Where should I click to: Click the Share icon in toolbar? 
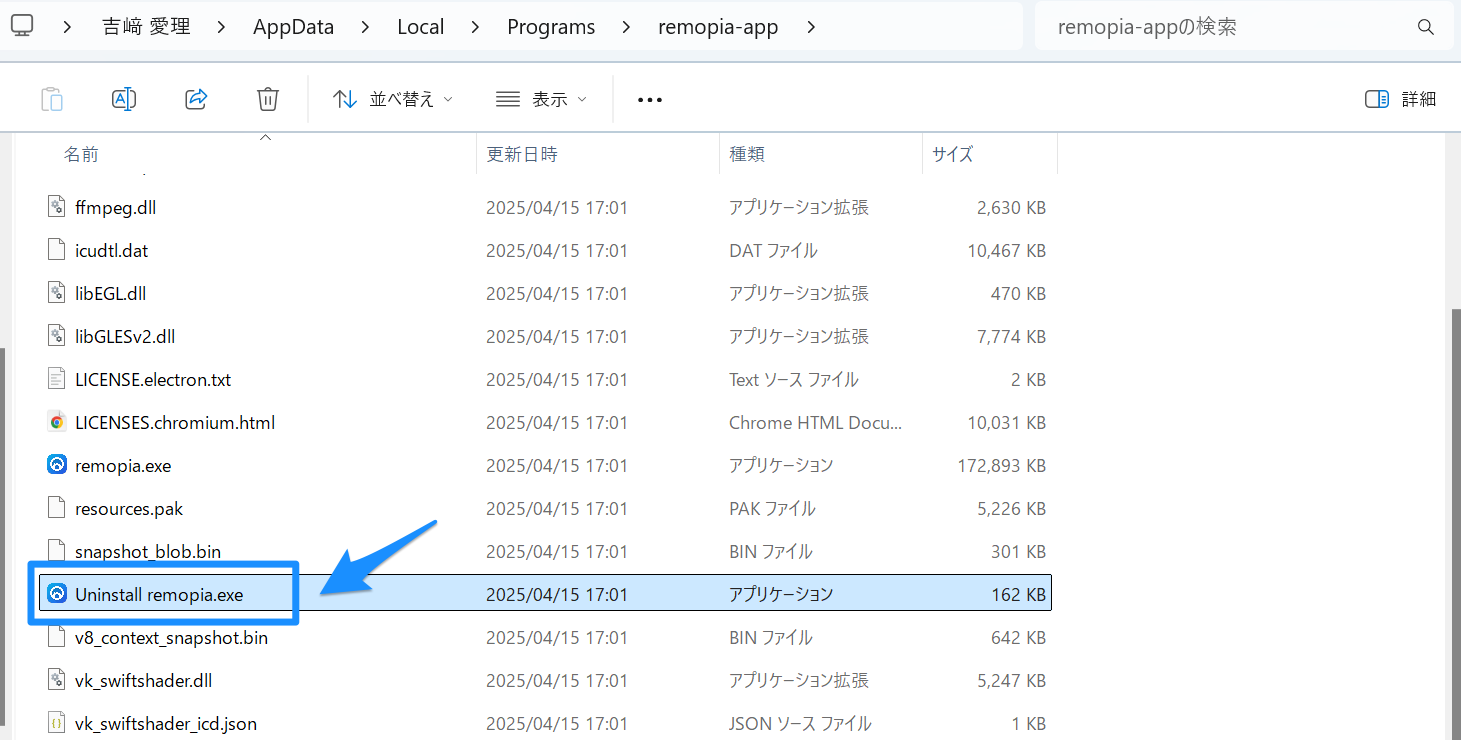[x=196, y=99]
